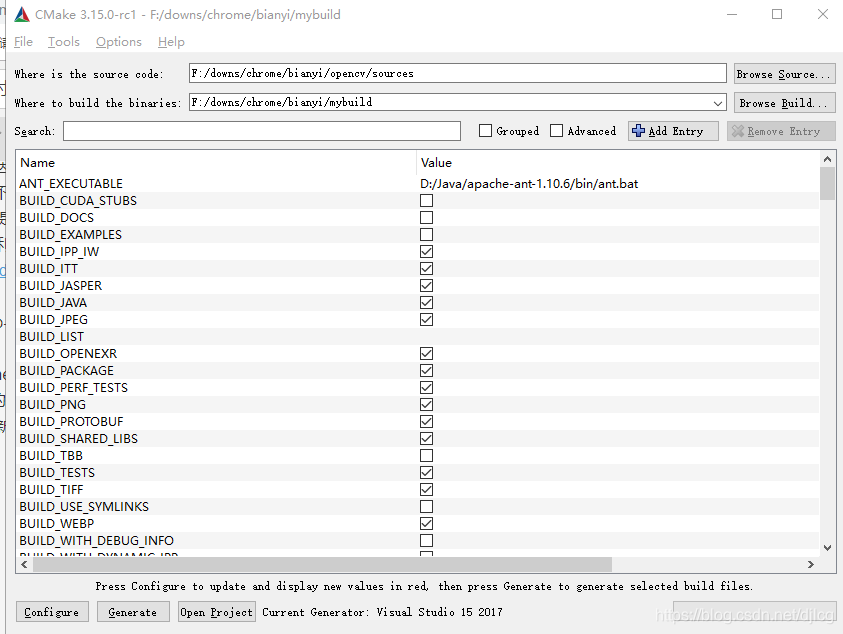843x634 pixels.
Task: Open the File menu
Action: pos(23,42)
